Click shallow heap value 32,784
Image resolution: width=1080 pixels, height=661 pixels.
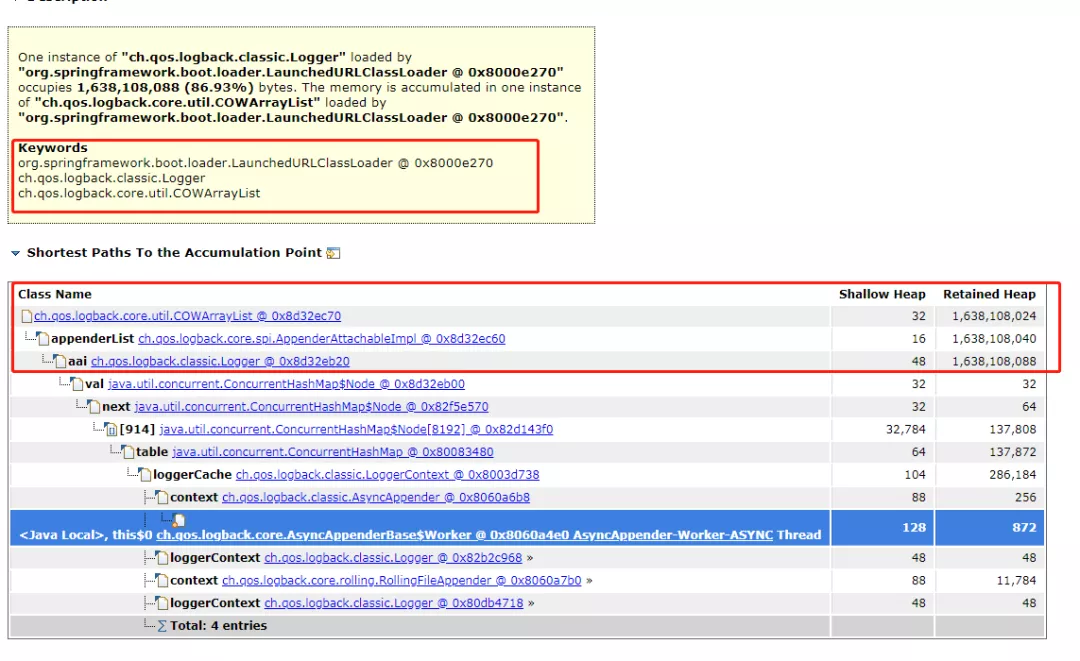(x=906, y=430)
